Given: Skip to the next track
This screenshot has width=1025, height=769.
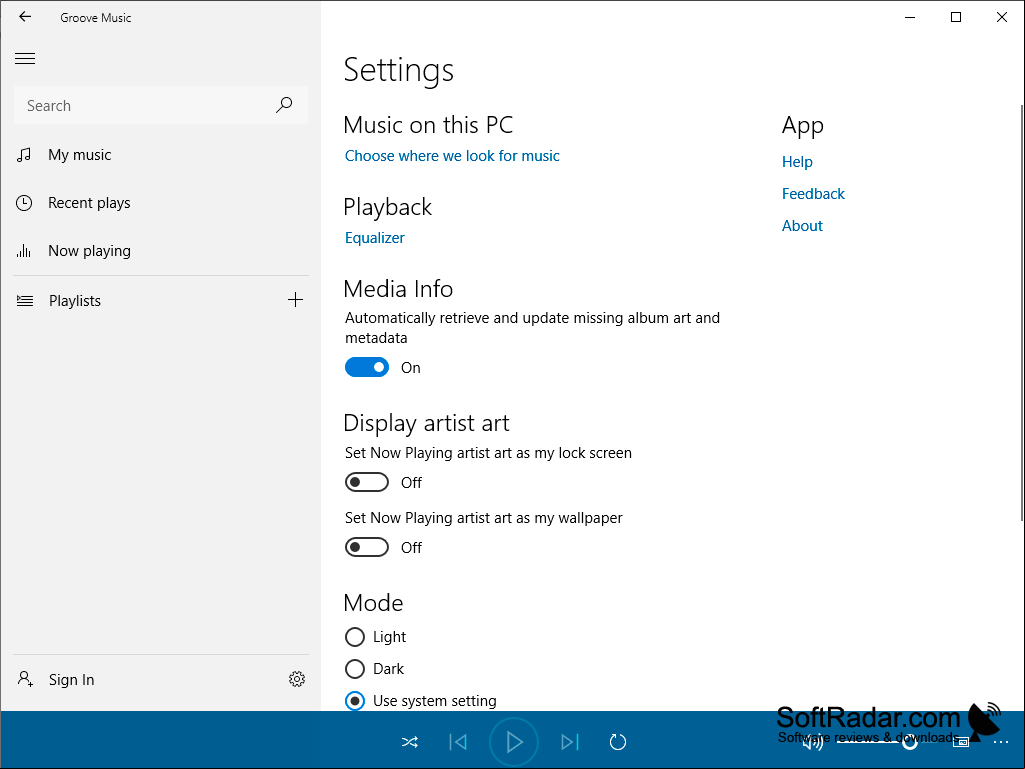Looking at the screenshot, I should pyautogui.click(x=570, y=742).
